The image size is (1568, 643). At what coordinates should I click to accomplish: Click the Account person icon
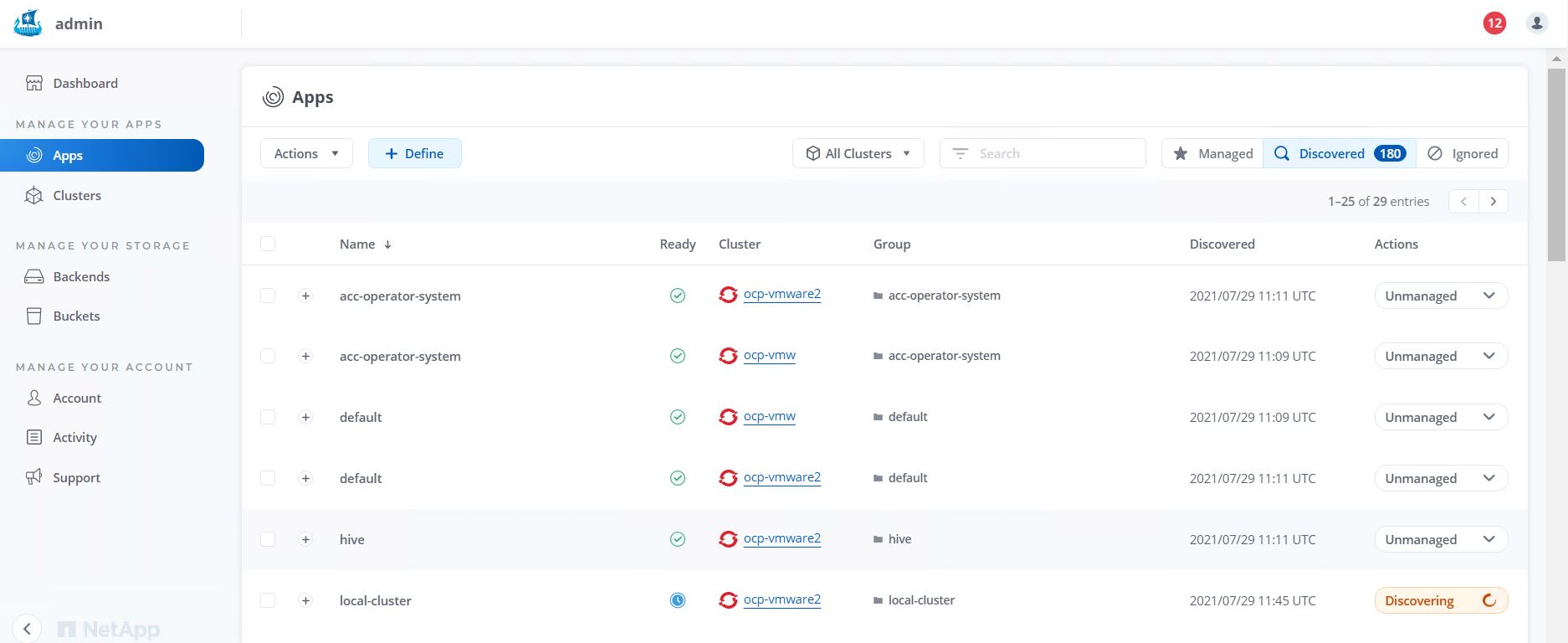(x=34, y=398)
